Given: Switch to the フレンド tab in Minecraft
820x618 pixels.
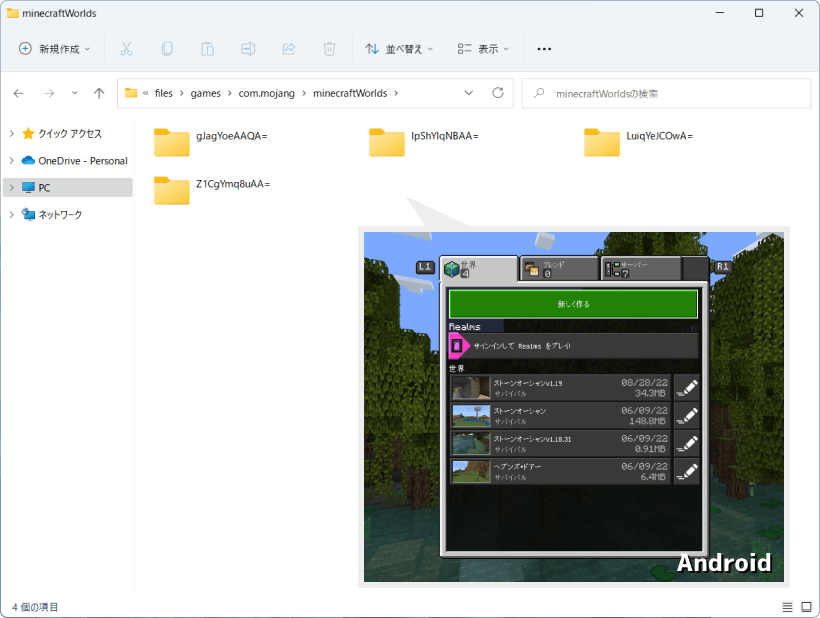Looking at the screenshot, I should point(560,269).
